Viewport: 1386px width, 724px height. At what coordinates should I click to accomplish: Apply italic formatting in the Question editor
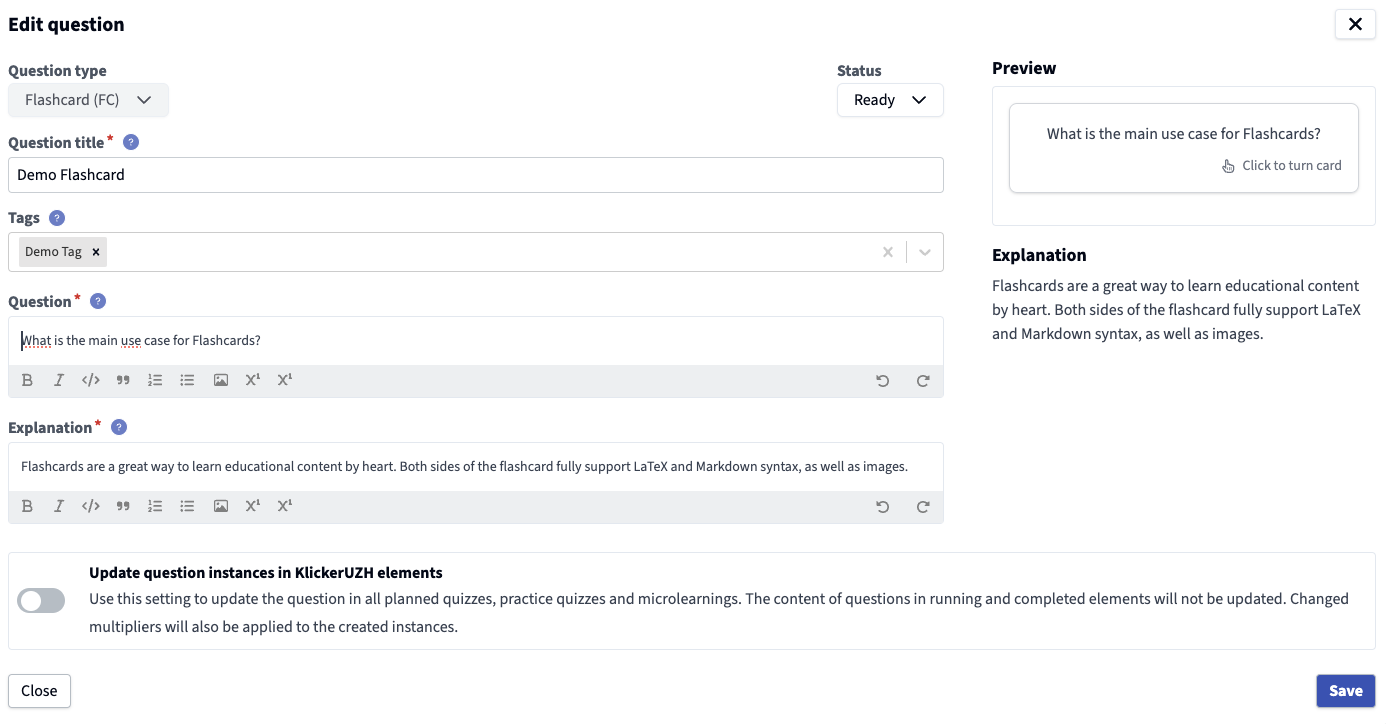[x=59, y=380]
